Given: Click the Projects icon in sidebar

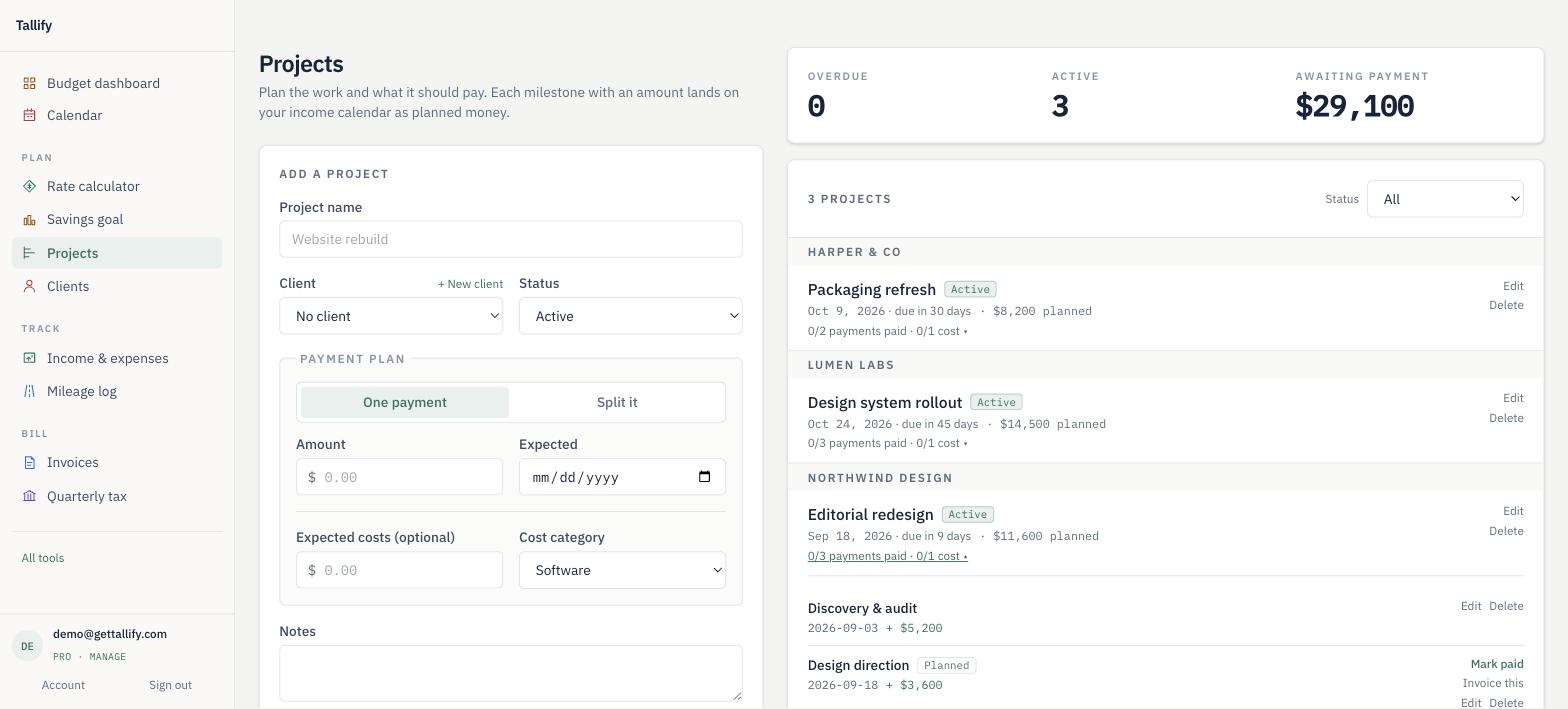Looking at the screenshot, I should coord(30,253).
